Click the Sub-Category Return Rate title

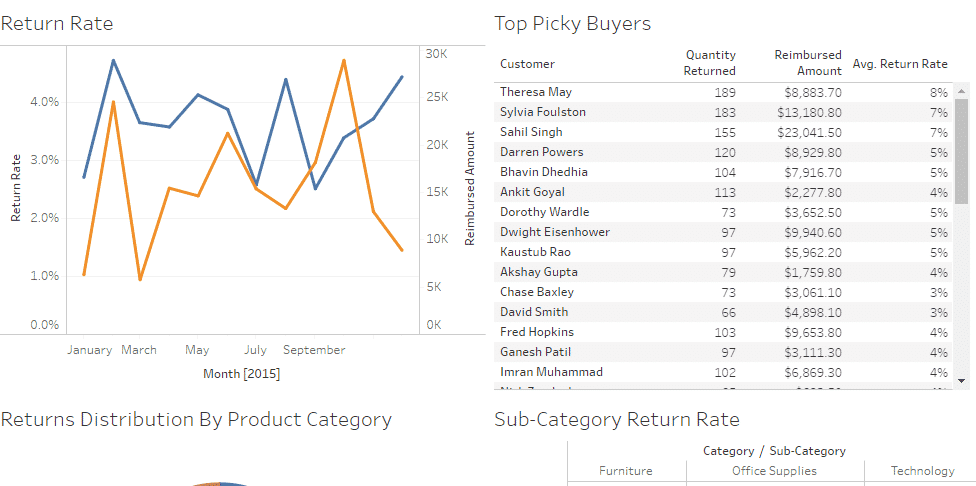tap(617, 419)
